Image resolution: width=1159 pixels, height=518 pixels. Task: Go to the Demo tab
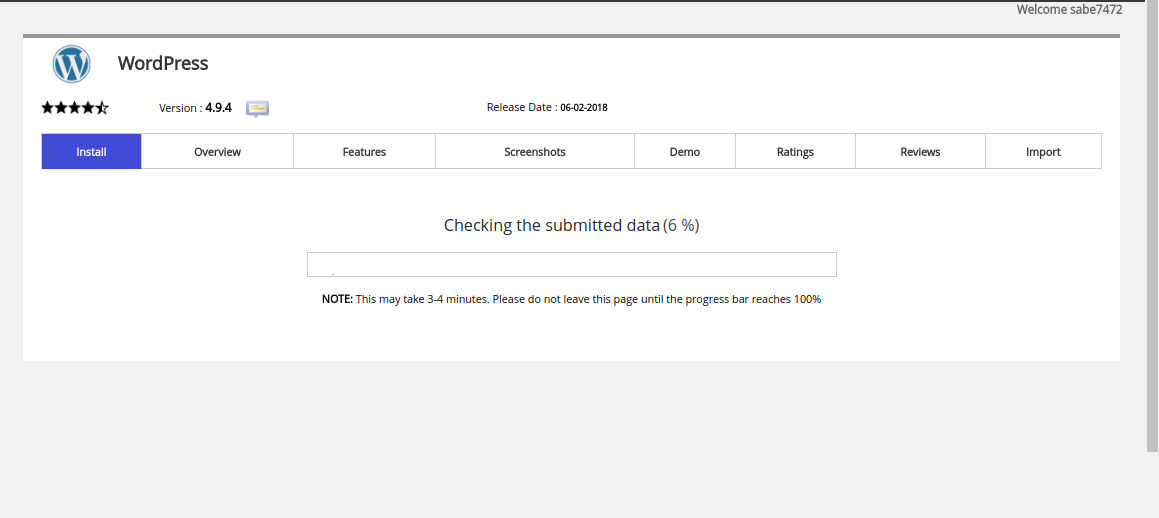click(684, 152)
